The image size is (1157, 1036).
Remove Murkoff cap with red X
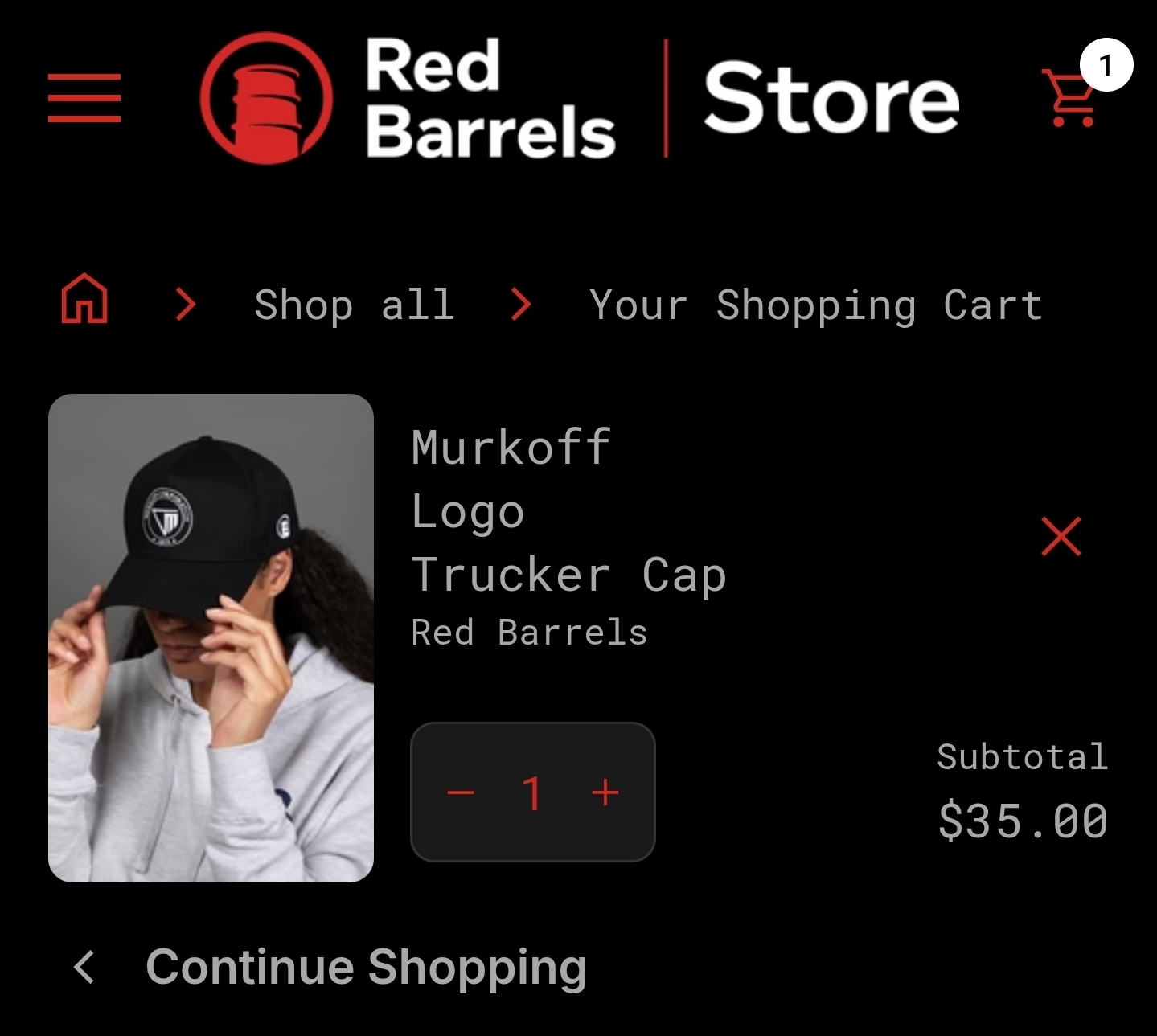pos(1061,536)
